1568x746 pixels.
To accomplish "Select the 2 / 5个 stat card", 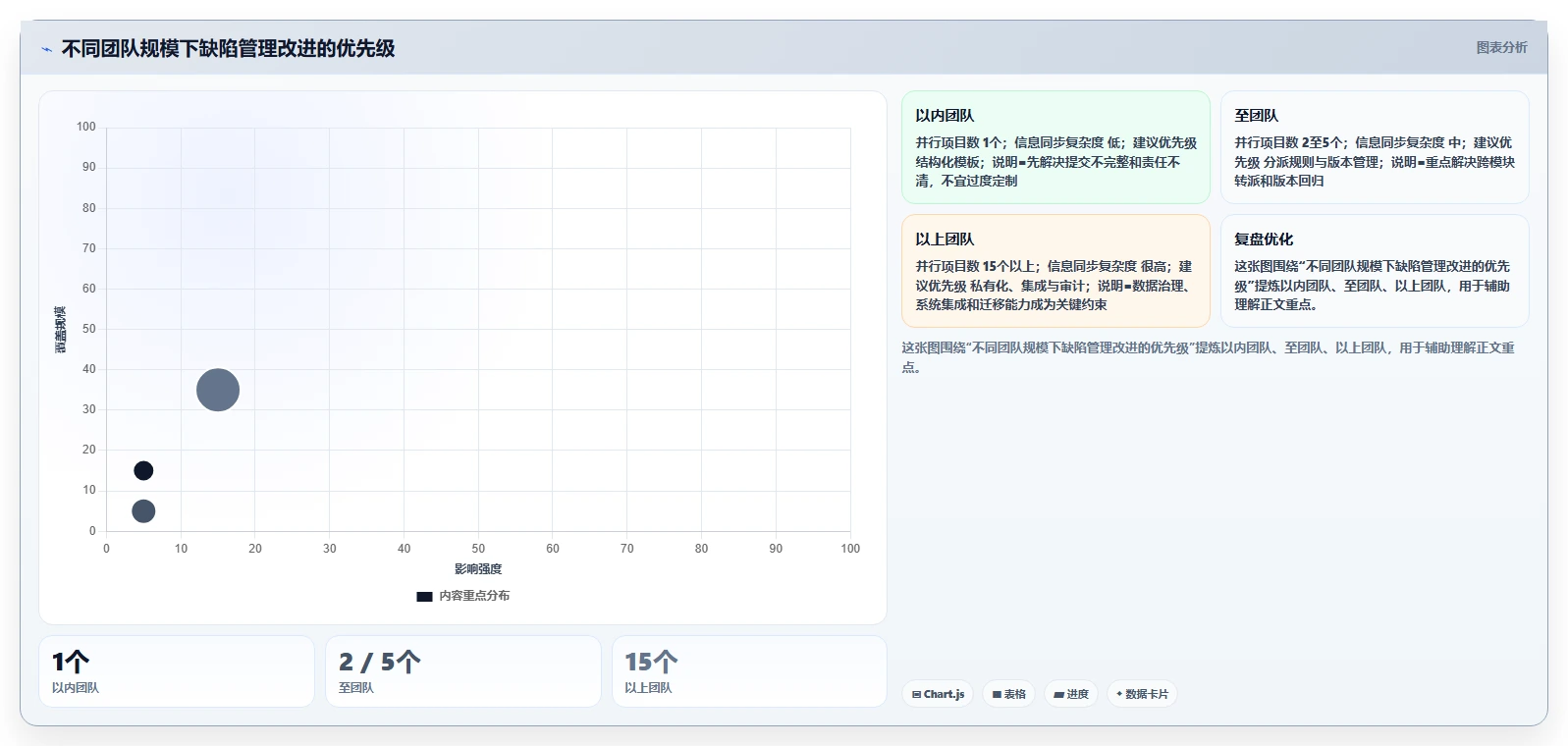I will point(463,671).
